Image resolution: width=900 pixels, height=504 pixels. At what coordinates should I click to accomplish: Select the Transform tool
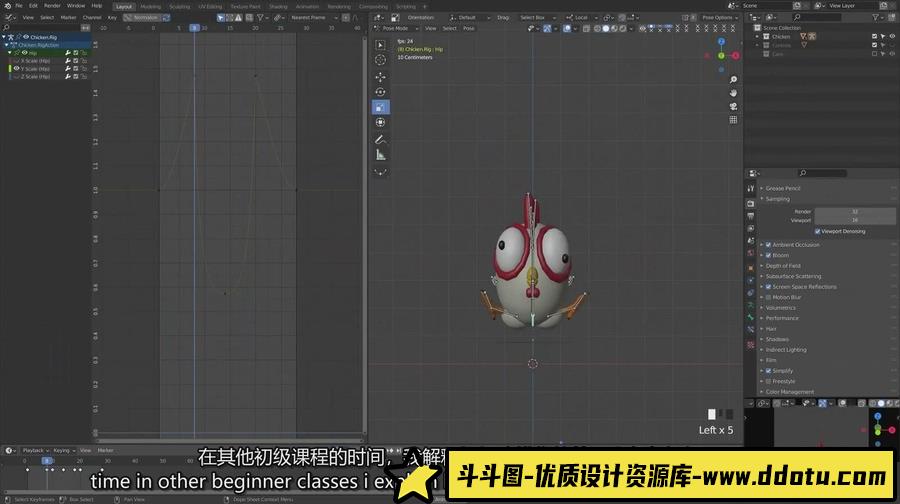380,122
